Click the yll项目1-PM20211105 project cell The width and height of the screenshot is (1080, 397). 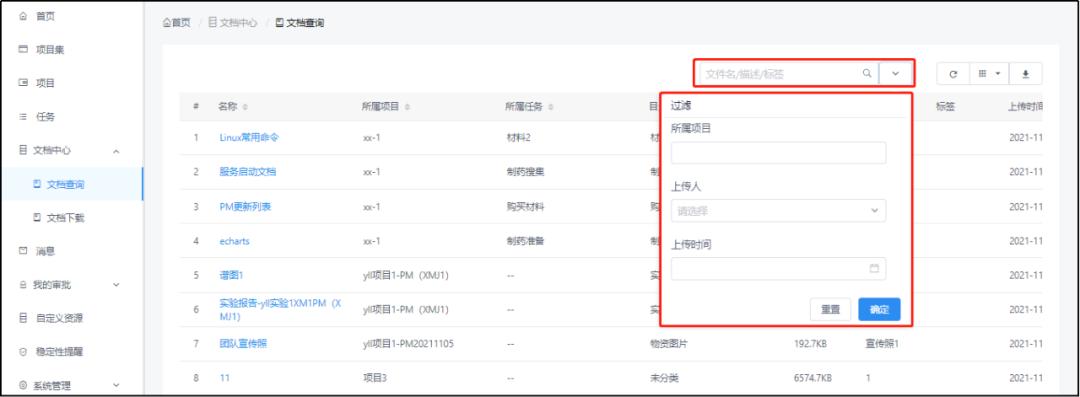(x=408, y=343)
